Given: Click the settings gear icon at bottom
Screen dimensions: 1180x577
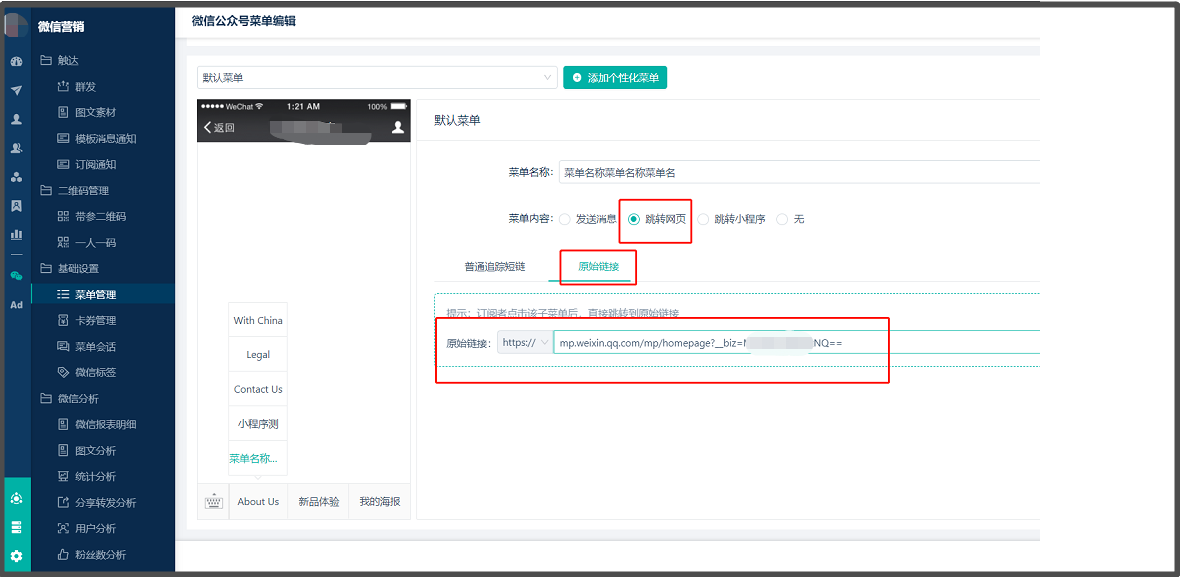Looking at the screenshot, I should pyautogui.click(x=17, y=557).
